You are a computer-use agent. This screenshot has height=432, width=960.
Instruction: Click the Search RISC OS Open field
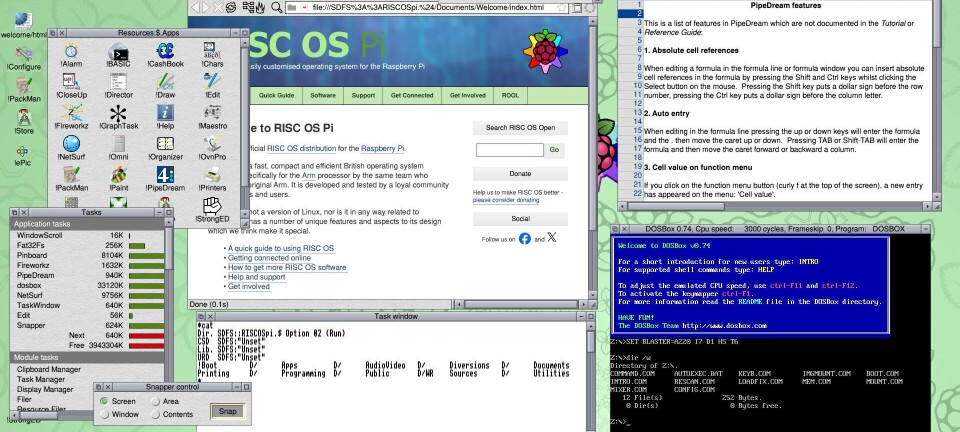pos(509,150)
